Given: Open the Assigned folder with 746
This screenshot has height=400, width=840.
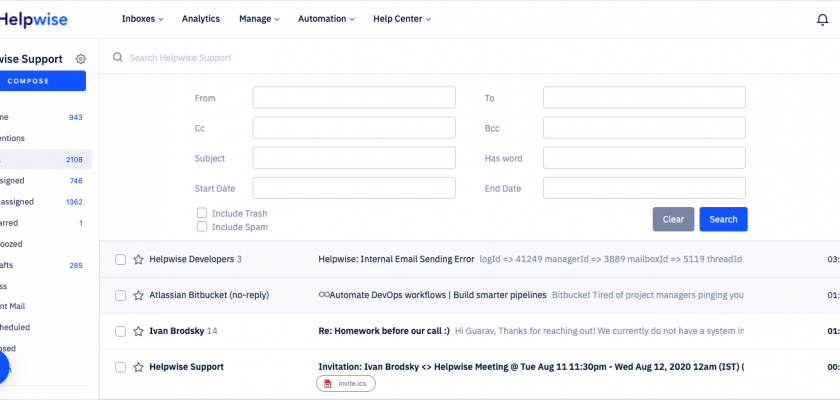Looking at the screenshot, I should point(42,180).
